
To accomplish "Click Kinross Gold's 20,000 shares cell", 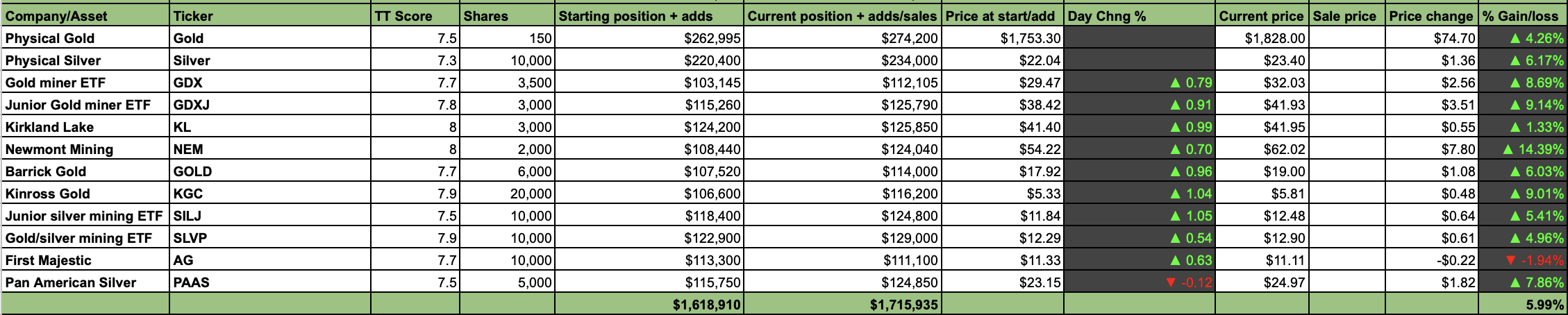I will click(507, 194).
